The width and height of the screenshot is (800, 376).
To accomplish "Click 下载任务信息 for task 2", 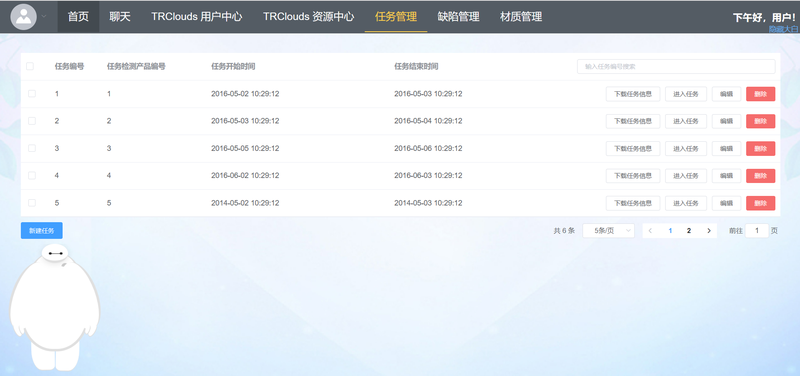I will pyautogui.click(x=633, y=121).
